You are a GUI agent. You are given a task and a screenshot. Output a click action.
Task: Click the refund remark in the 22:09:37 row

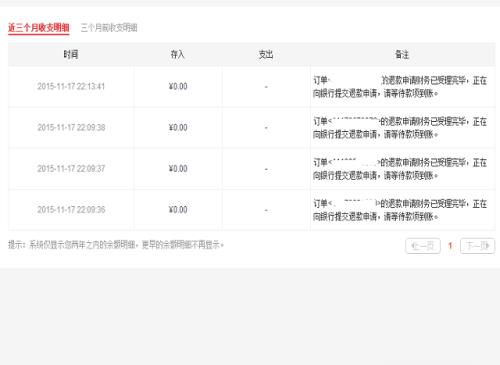(400, 169)
